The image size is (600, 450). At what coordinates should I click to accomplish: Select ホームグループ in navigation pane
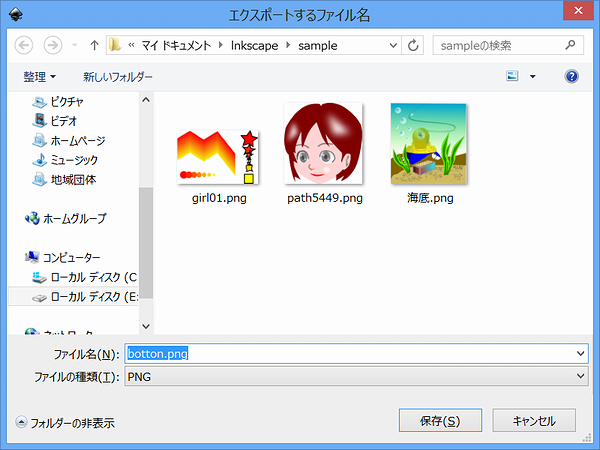(73, 218)
